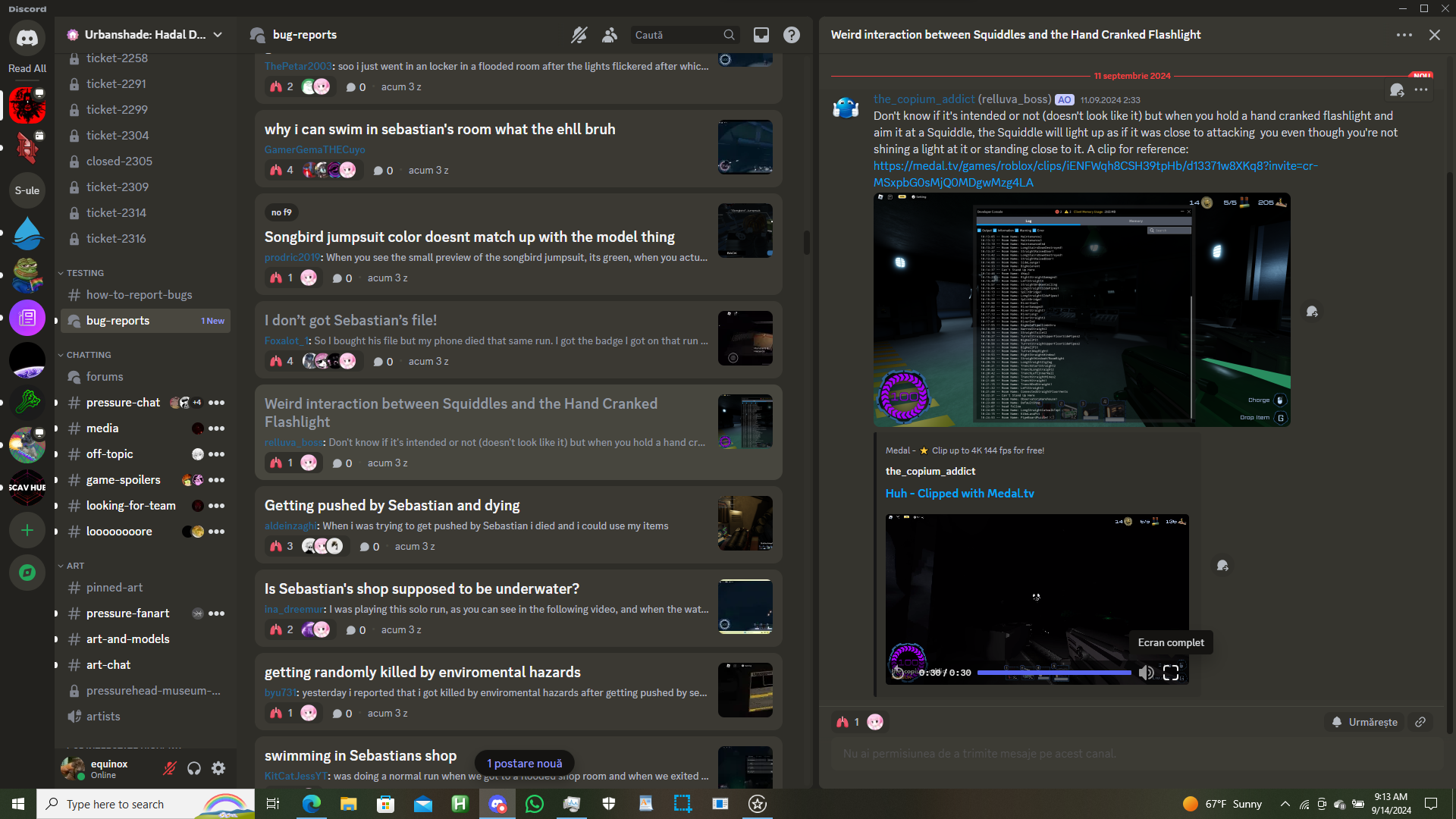Toggle microphone mute in user panel
Viewport: 1456px width, 819px height.
(x=170, y=768)
